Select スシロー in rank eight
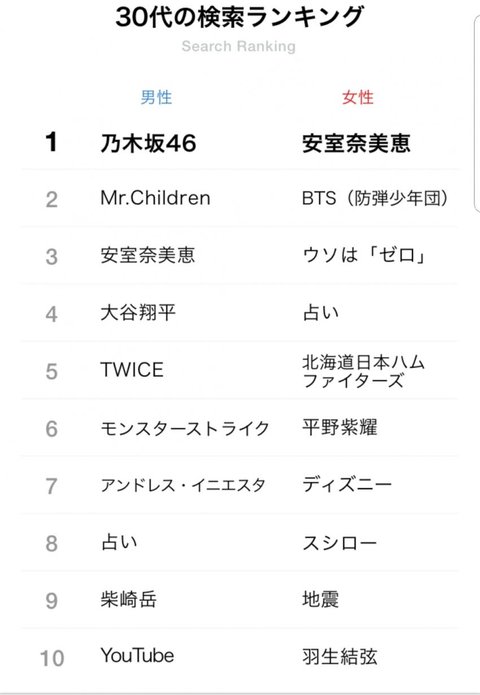 tap(340, 543)
